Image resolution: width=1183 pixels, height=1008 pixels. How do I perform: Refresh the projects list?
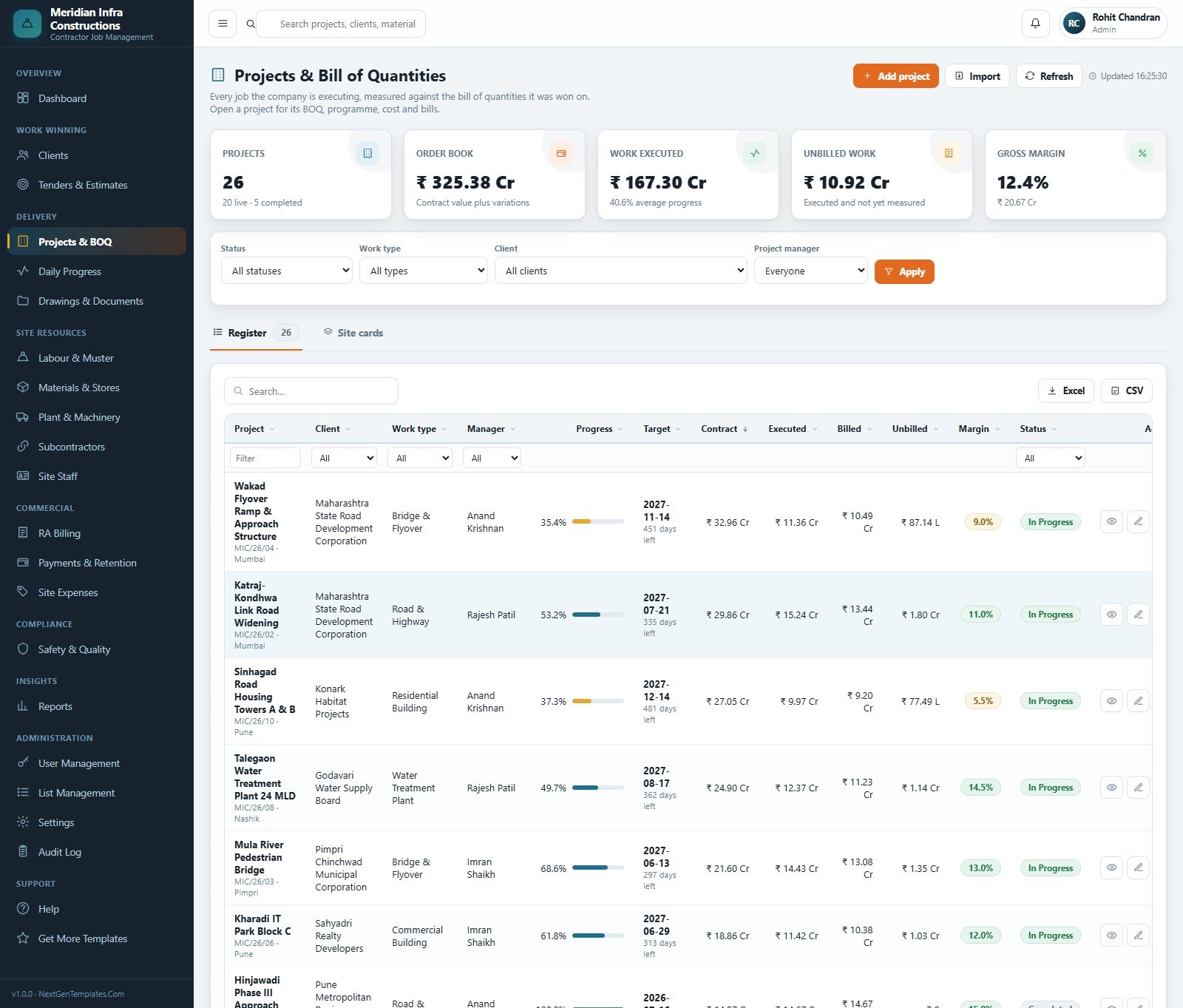1049,76
